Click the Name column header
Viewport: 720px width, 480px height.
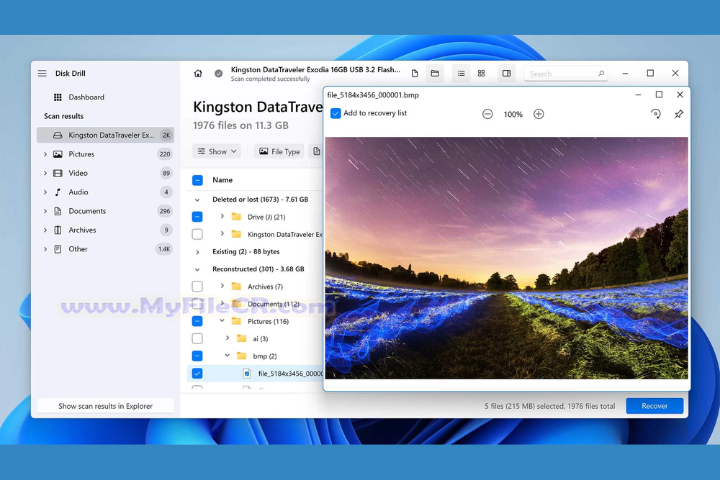(222, 180)
